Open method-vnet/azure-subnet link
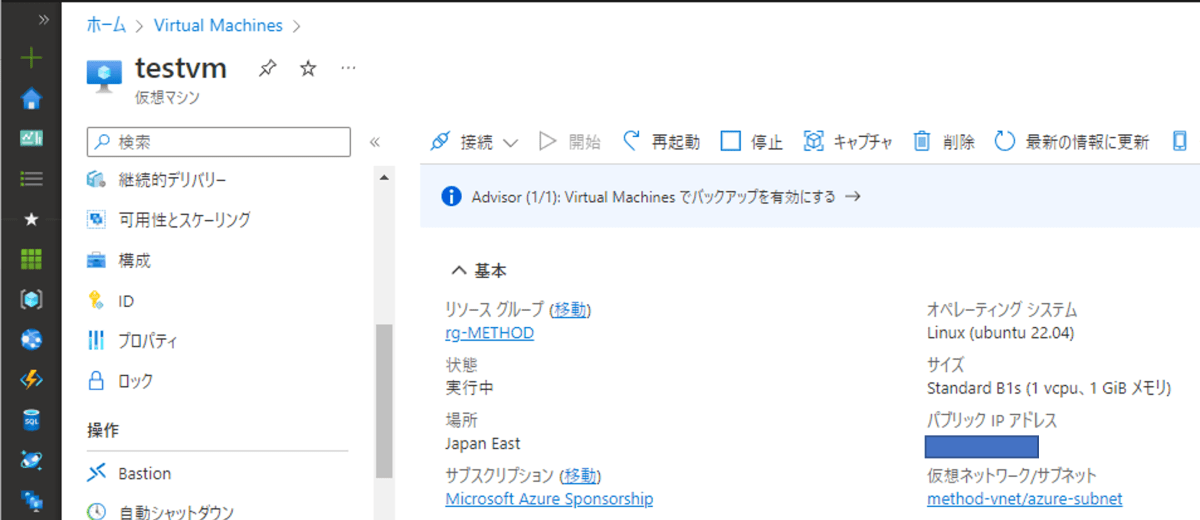The width and height of the screenshot is (1200, 520). 1025,498
